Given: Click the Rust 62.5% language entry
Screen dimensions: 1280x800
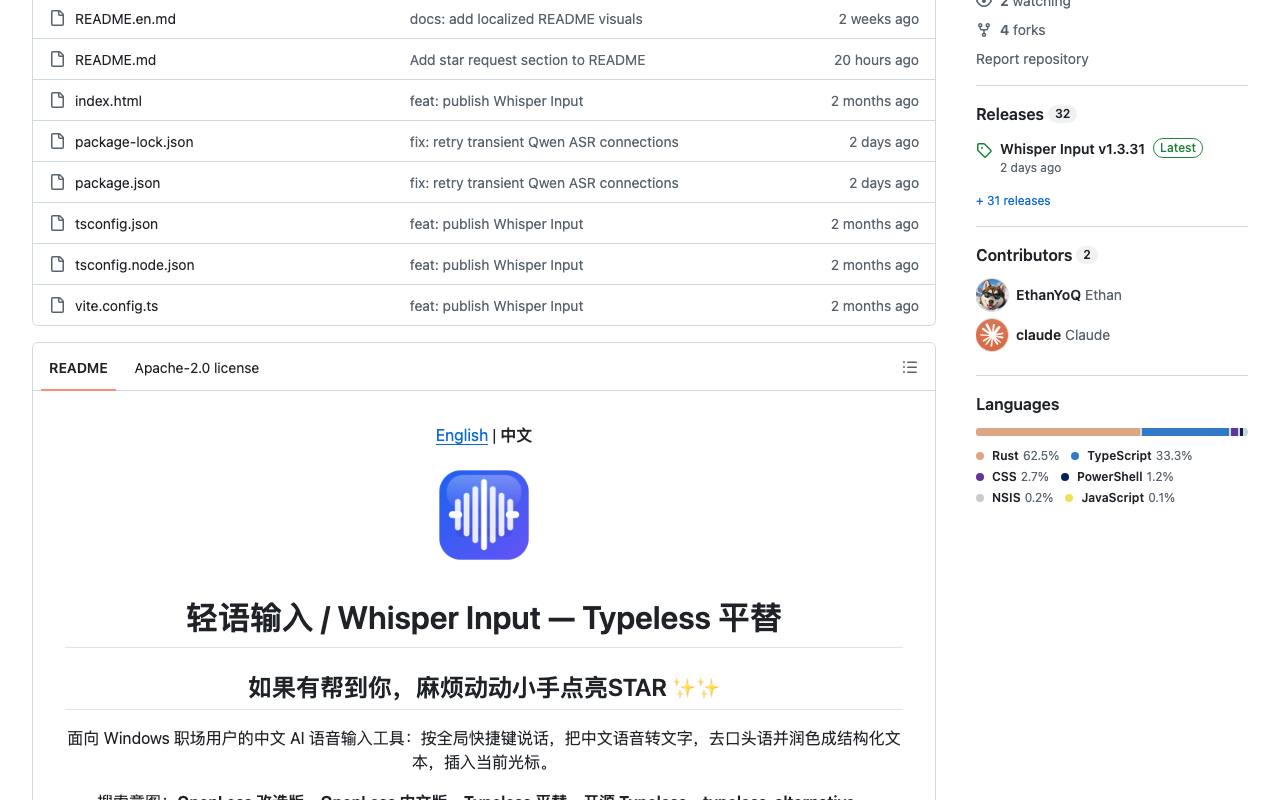Looking at the screenshot, I should tap(1017, 456).
